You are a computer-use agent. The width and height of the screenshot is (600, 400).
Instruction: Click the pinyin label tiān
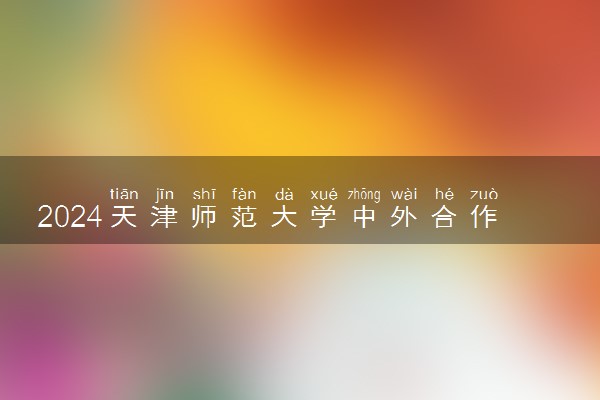tap(124, 194)
